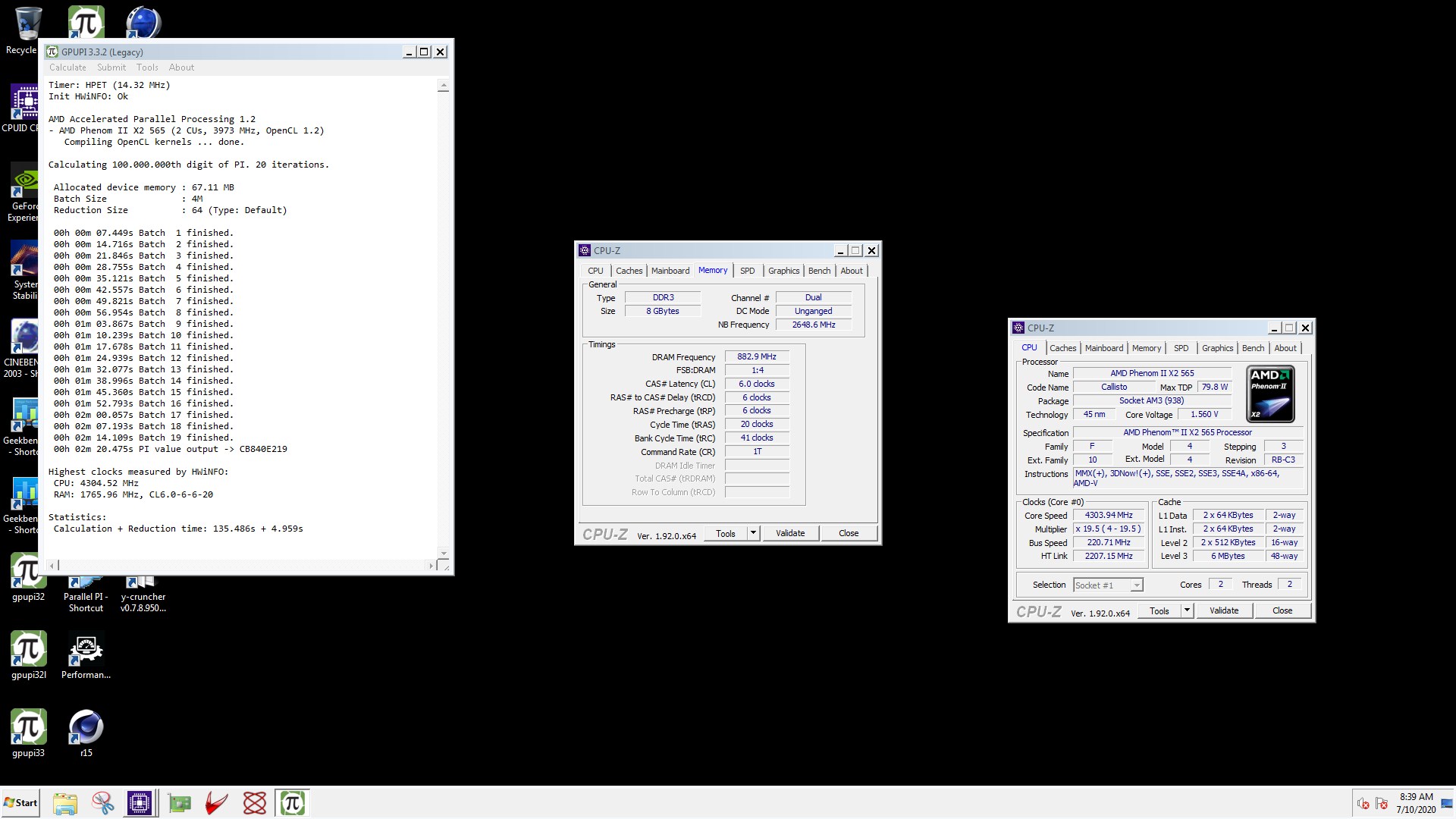Open About tab in Memory CPU-Z window
Screen dimensions: 1456x819
tap(852, 271)
